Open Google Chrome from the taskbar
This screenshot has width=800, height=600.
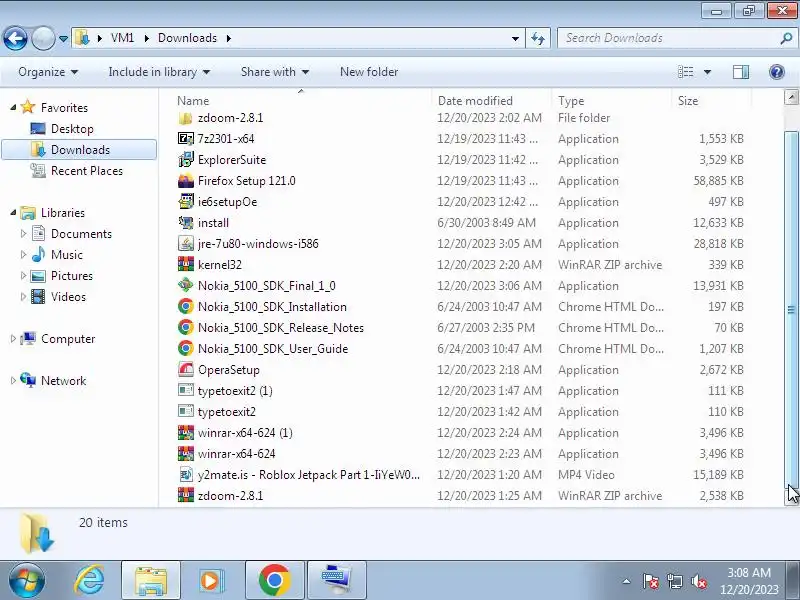[x=274, y=580]
